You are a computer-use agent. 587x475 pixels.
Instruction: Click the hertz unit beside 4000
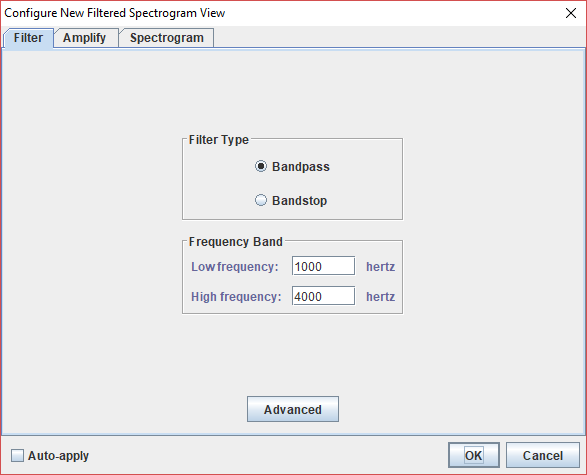coord(380,296)
